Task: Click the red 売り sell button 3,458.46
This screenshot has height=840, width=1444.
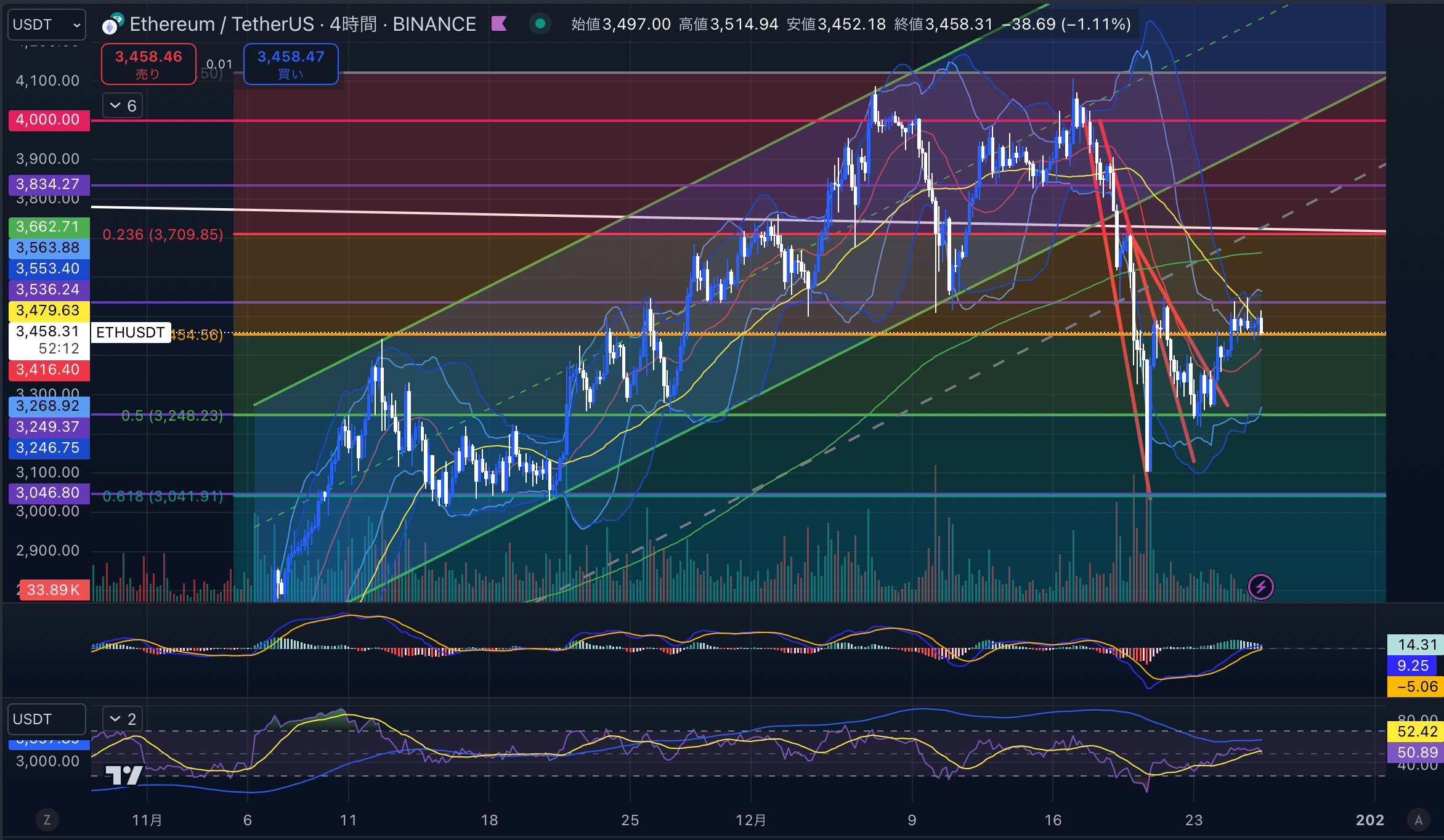Action: click(148, 64)
